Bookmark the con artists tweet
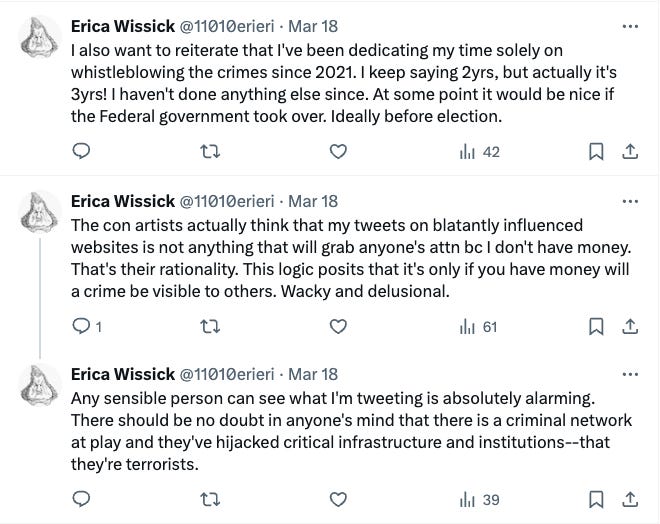Screen dimensions: 660x524 (596, 326)
